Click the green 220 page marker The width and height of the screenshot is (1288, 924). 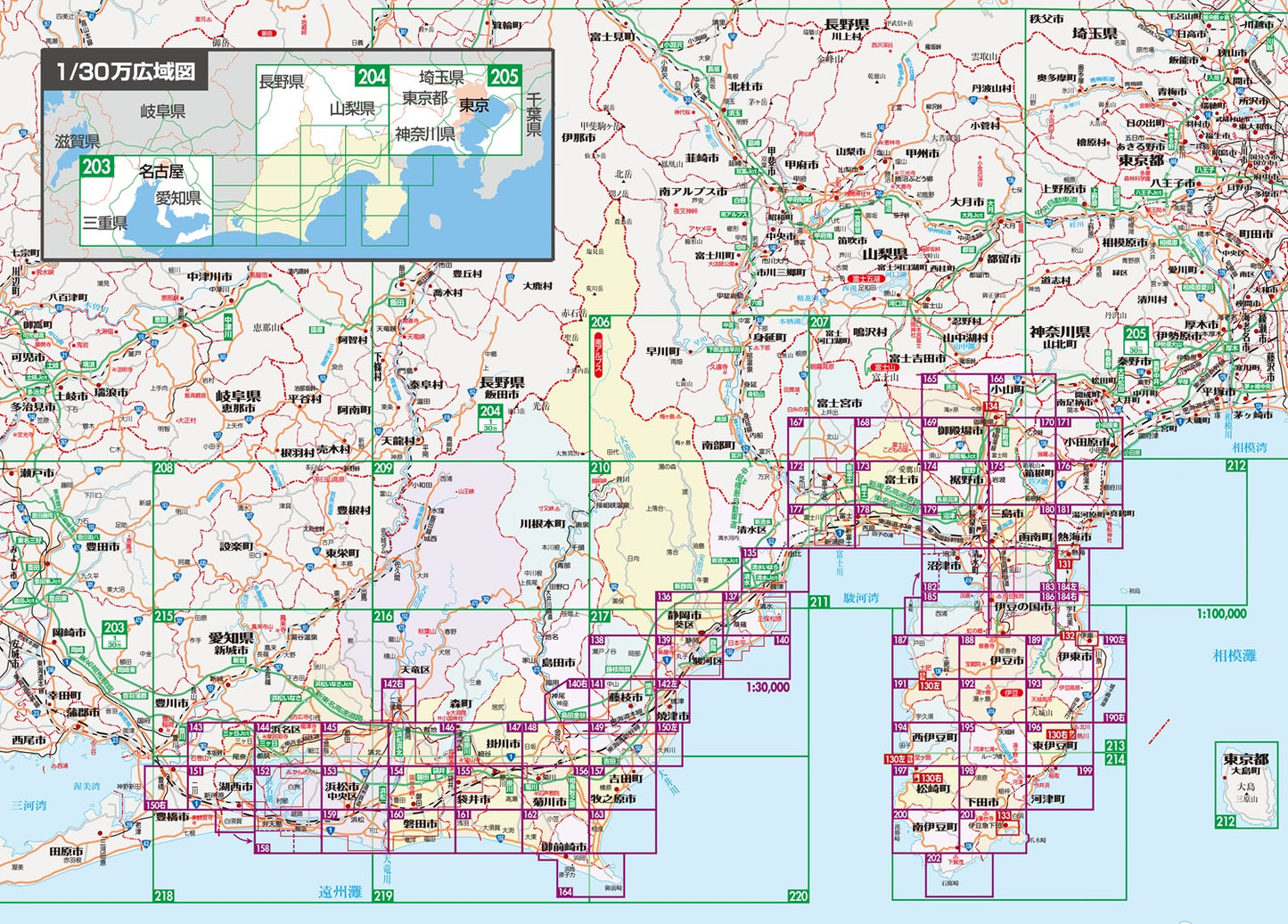coord(798,895)
